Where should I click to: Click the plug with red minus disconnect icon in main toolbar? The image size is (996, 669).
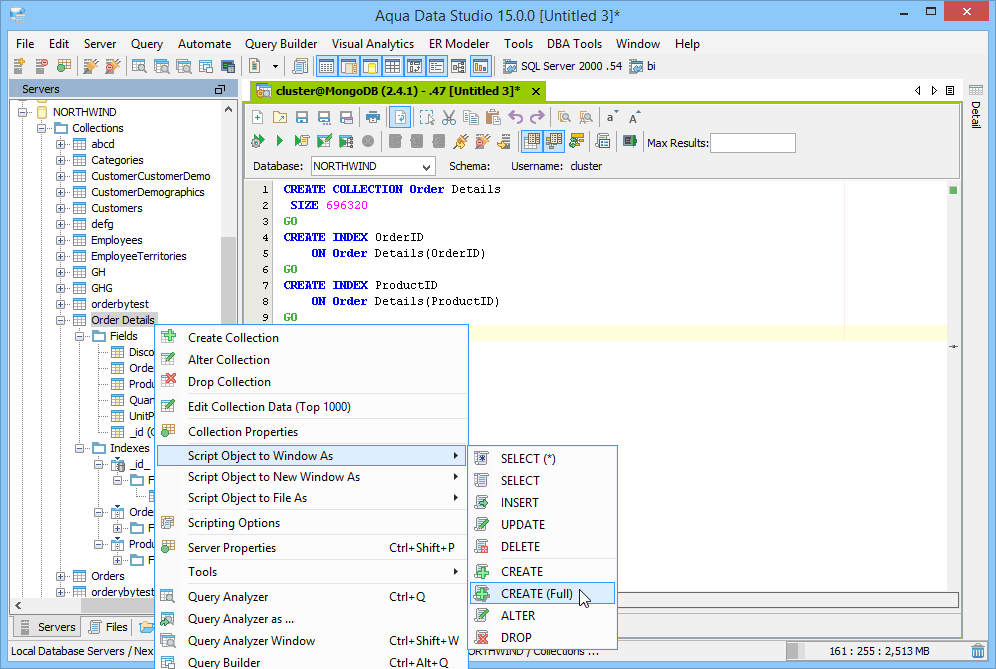(x=112, y=65)
